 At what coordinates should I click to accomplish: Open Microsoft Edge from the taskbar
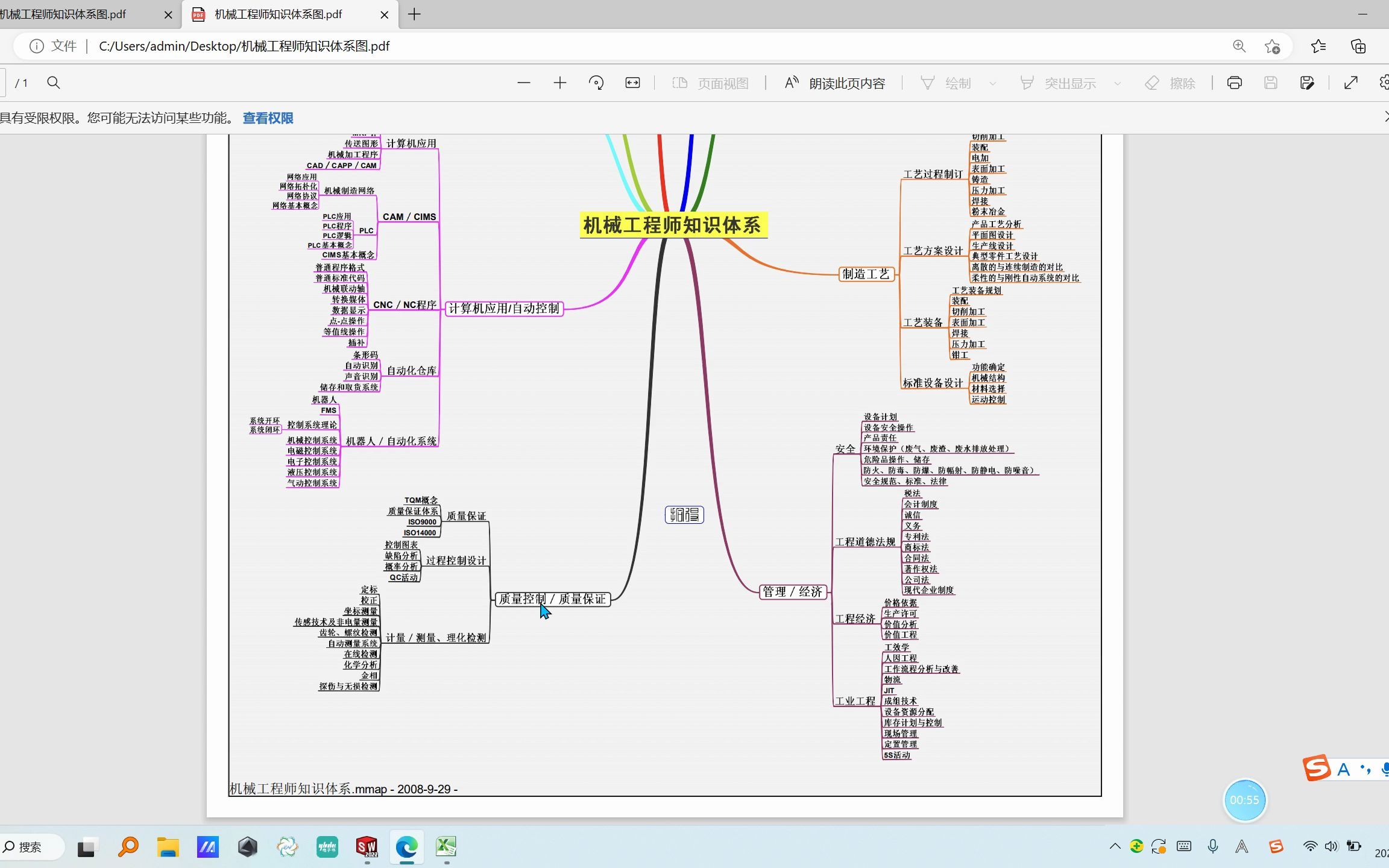407,847
